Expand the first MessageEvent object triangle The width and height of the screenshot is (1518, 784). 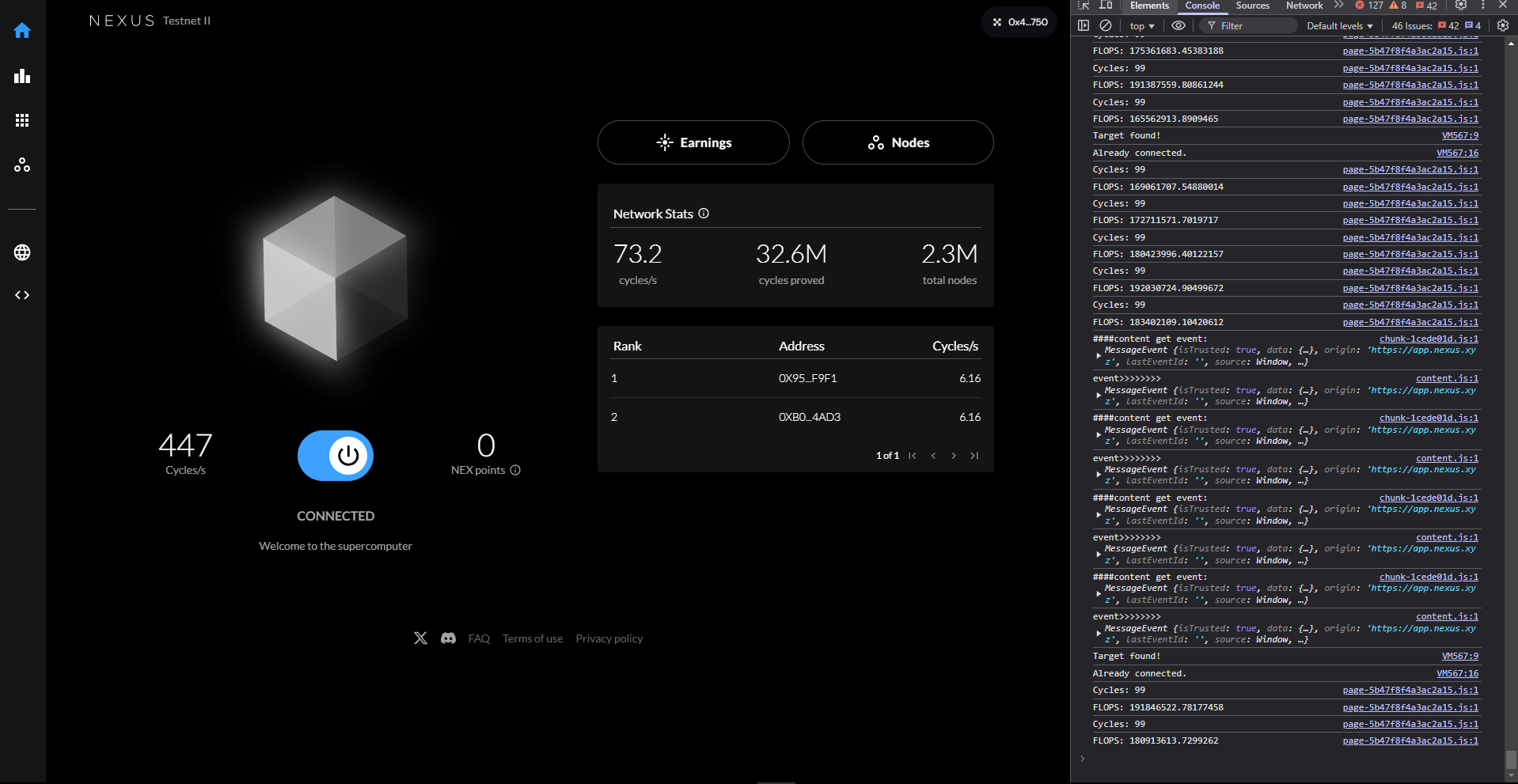(x=1098, y=356)
